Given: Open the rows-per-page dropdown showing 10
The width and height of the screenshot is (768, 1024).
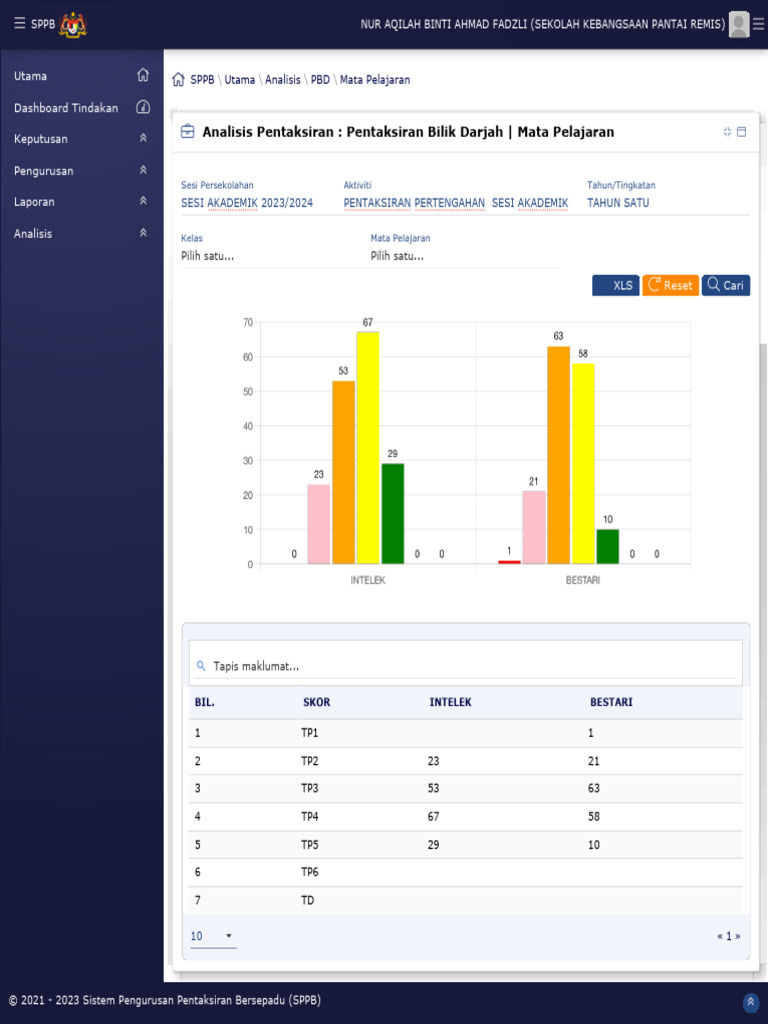Looking at the screenshot, I should (x=212, y=937).
